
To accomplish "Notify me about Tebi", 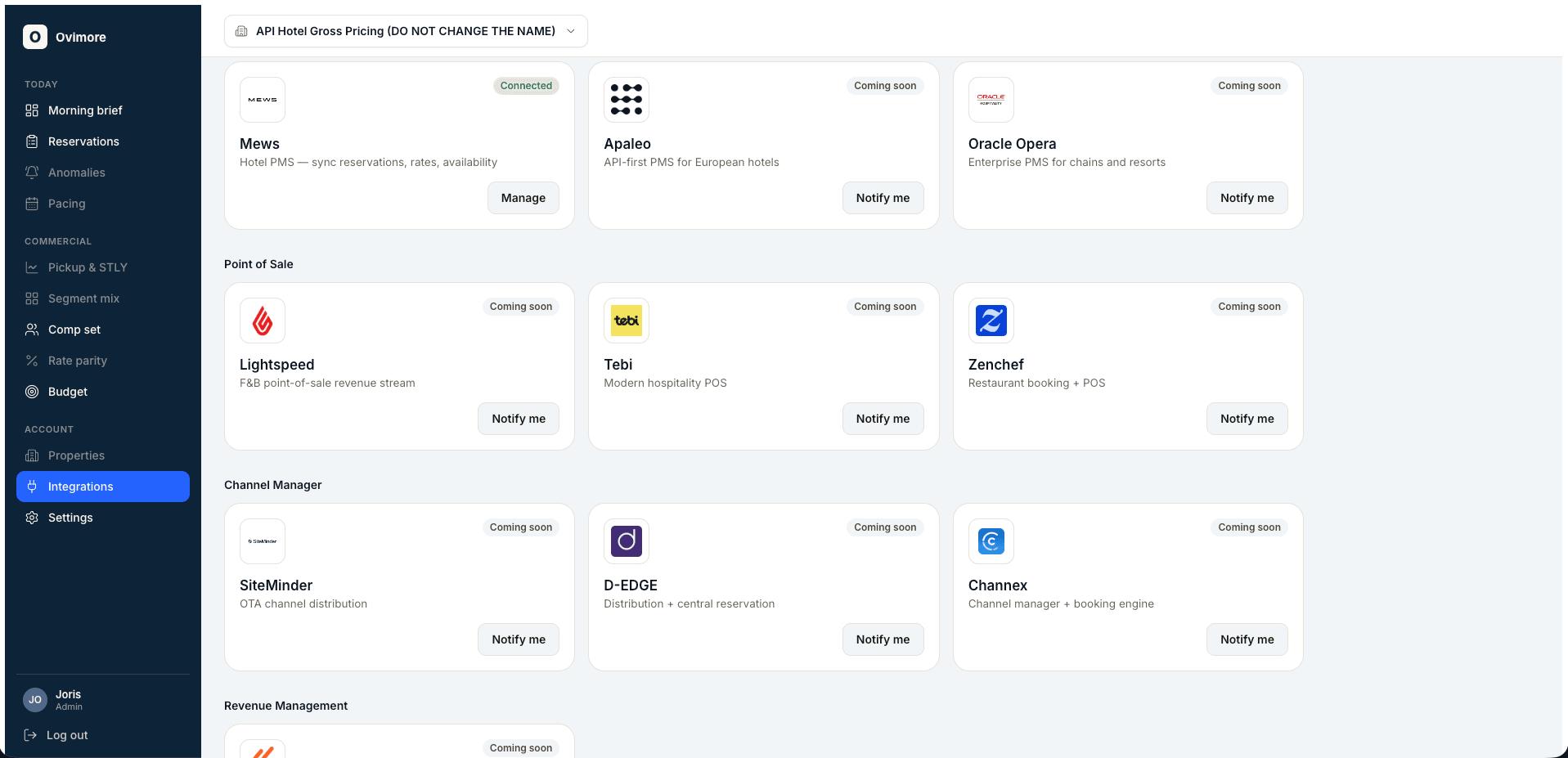I will (883, 419).
